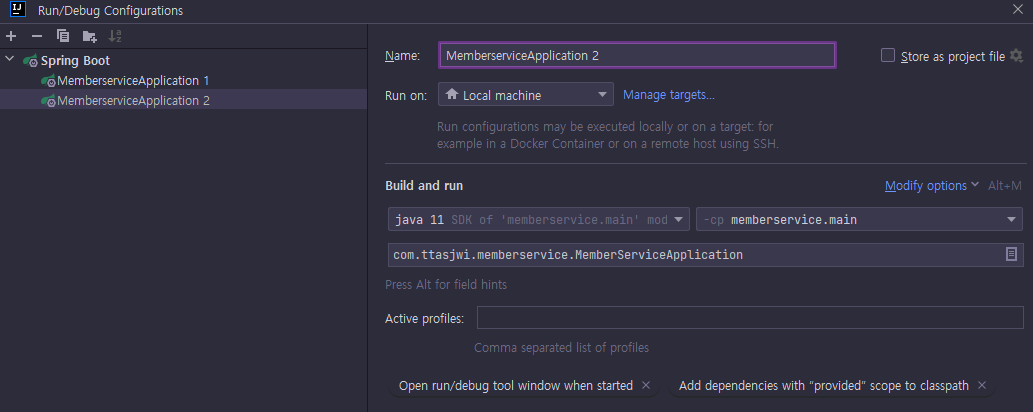
Task: Browse for main class using field icon
Action: point(1011,254)
